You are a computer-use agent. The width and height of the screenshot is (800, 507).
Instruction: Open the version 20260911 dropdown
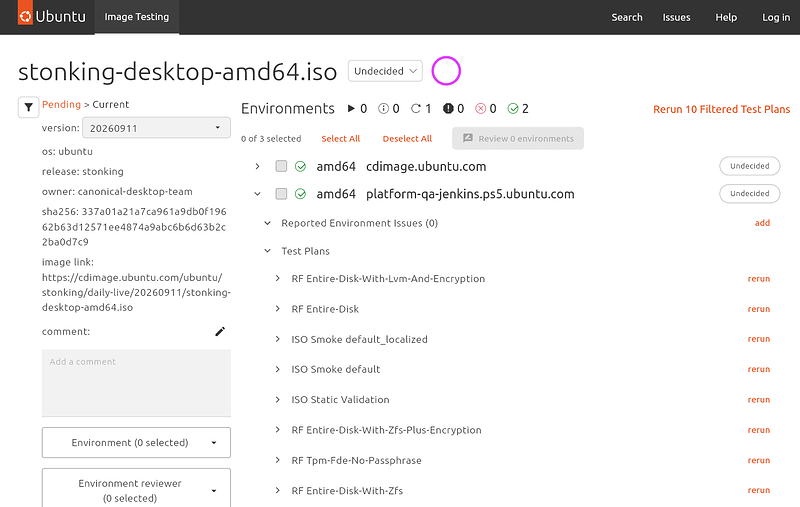(x=156, y=128)
